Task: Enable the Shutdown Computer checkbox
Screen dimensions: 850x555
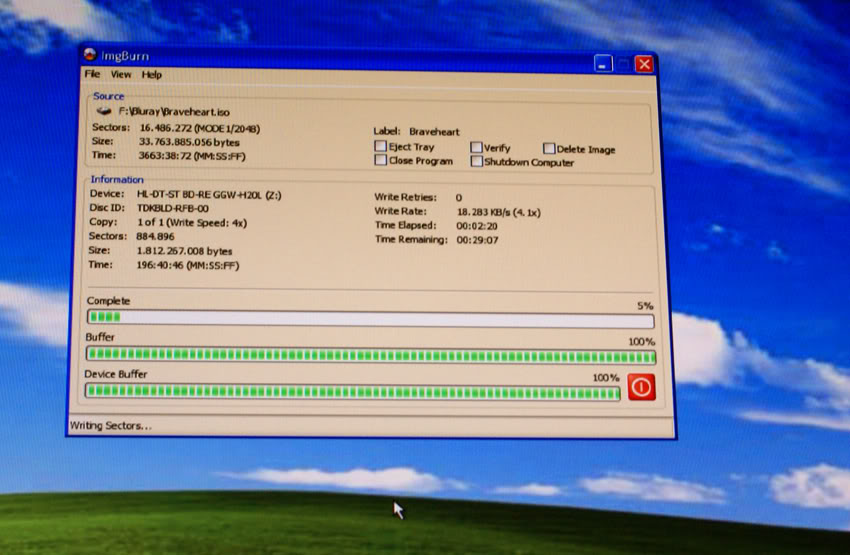Action: pos(477,161)
